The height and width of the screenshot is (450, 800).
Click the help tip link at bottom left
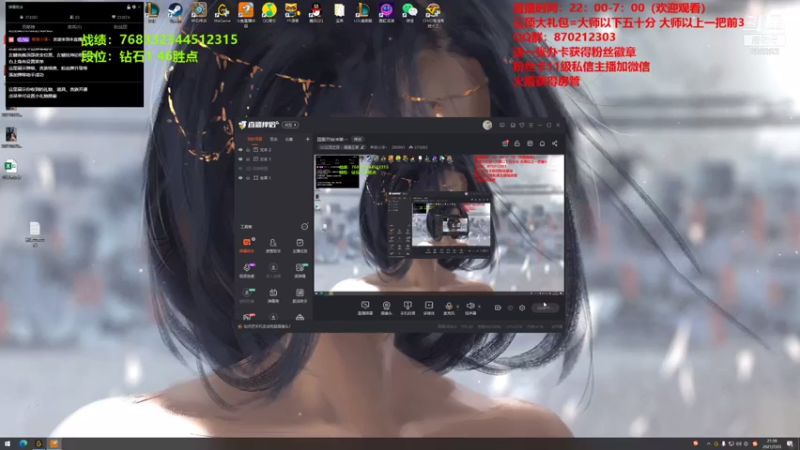click(266, 327)
